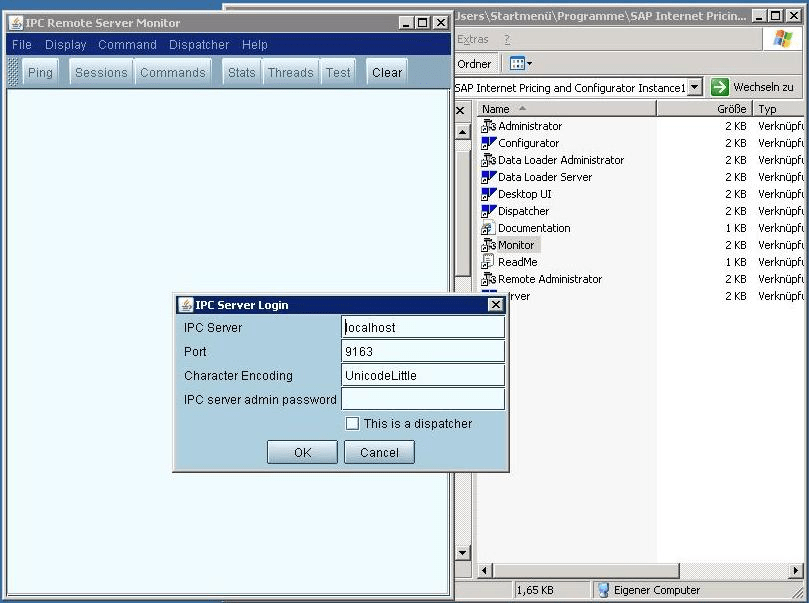
Task: Open the Command menu
Action: pos(127,45)
